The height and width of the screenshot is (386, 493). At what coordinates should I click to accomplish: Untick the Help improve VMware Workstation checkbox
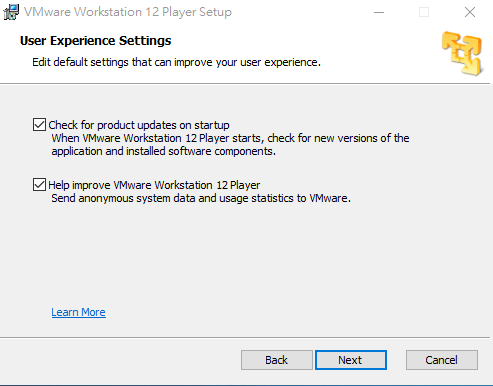click(39, 185)
